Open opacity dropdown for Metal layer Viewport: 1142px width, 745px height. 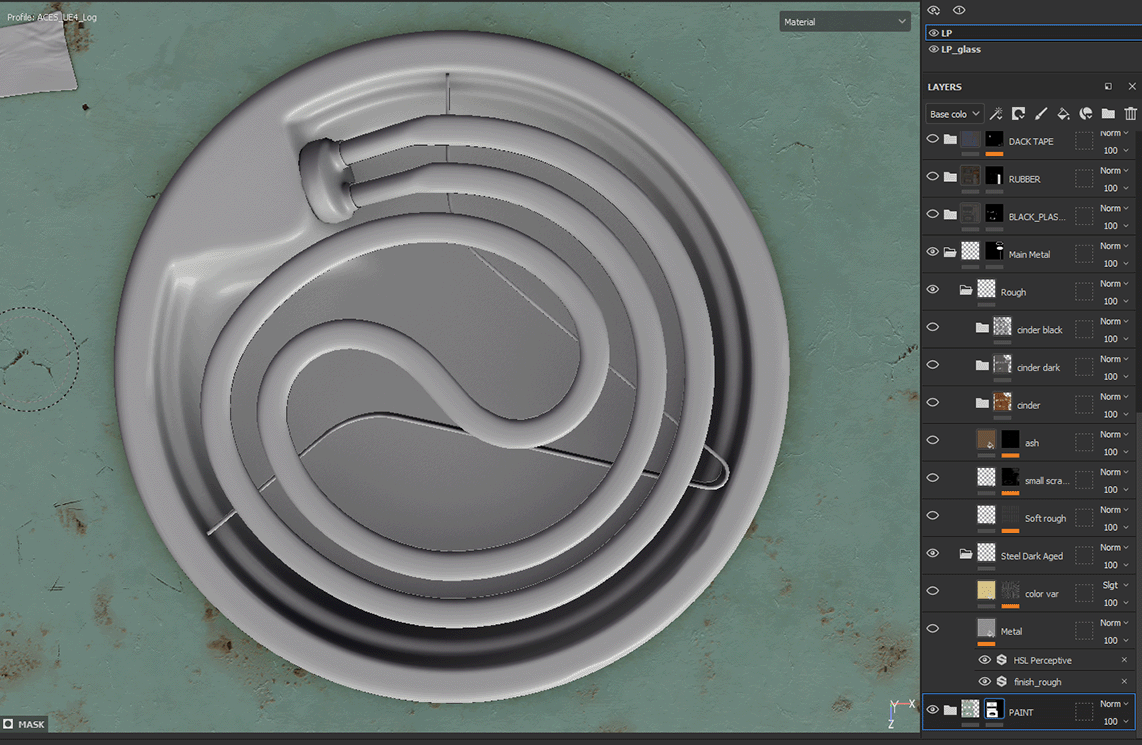[x=1116, y=641]
